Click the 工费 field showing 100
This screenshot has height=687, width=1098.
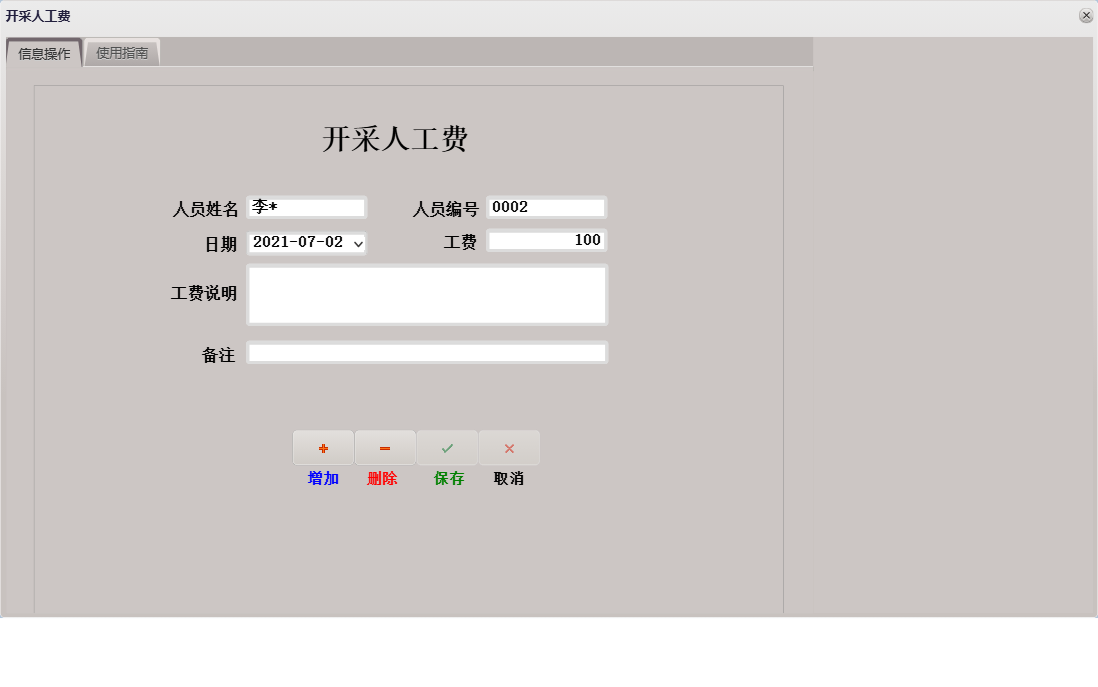click(546, 240)
